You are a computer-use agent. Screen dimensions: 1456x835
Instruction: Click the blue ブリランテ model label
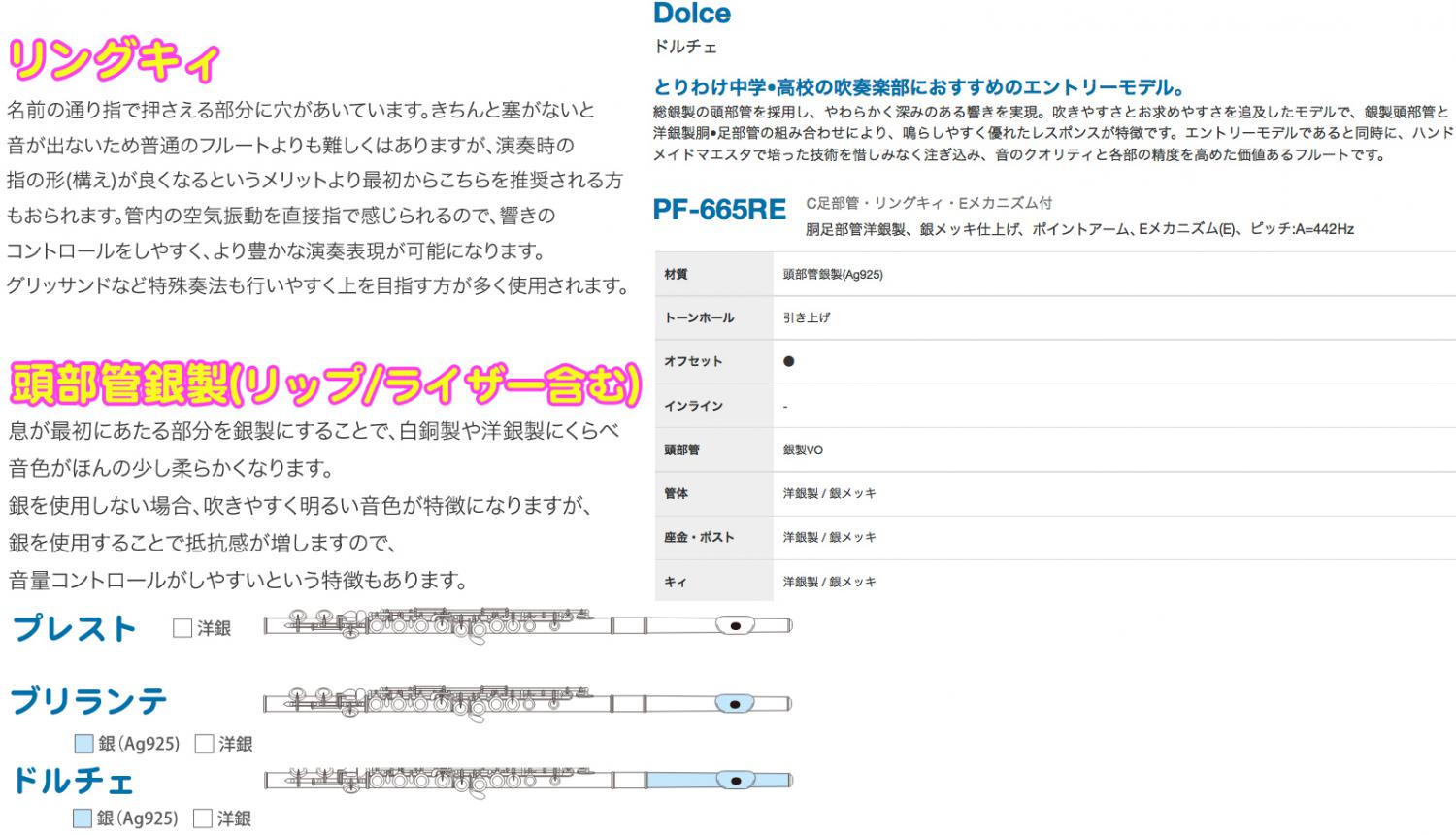pyautogui.click(x=88, y=701)
